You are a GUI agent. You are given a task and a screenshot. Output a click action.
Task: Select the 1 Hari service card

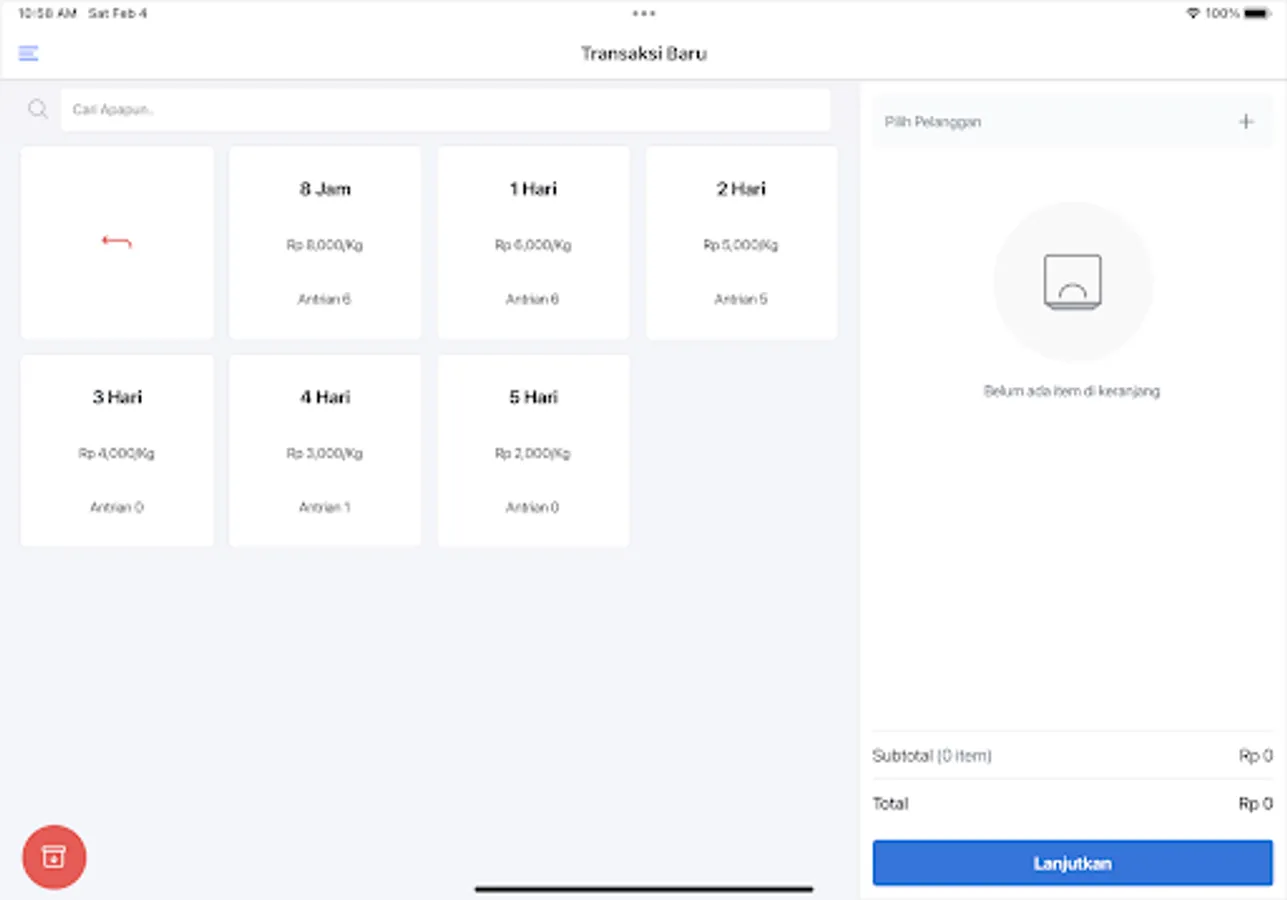532,241
